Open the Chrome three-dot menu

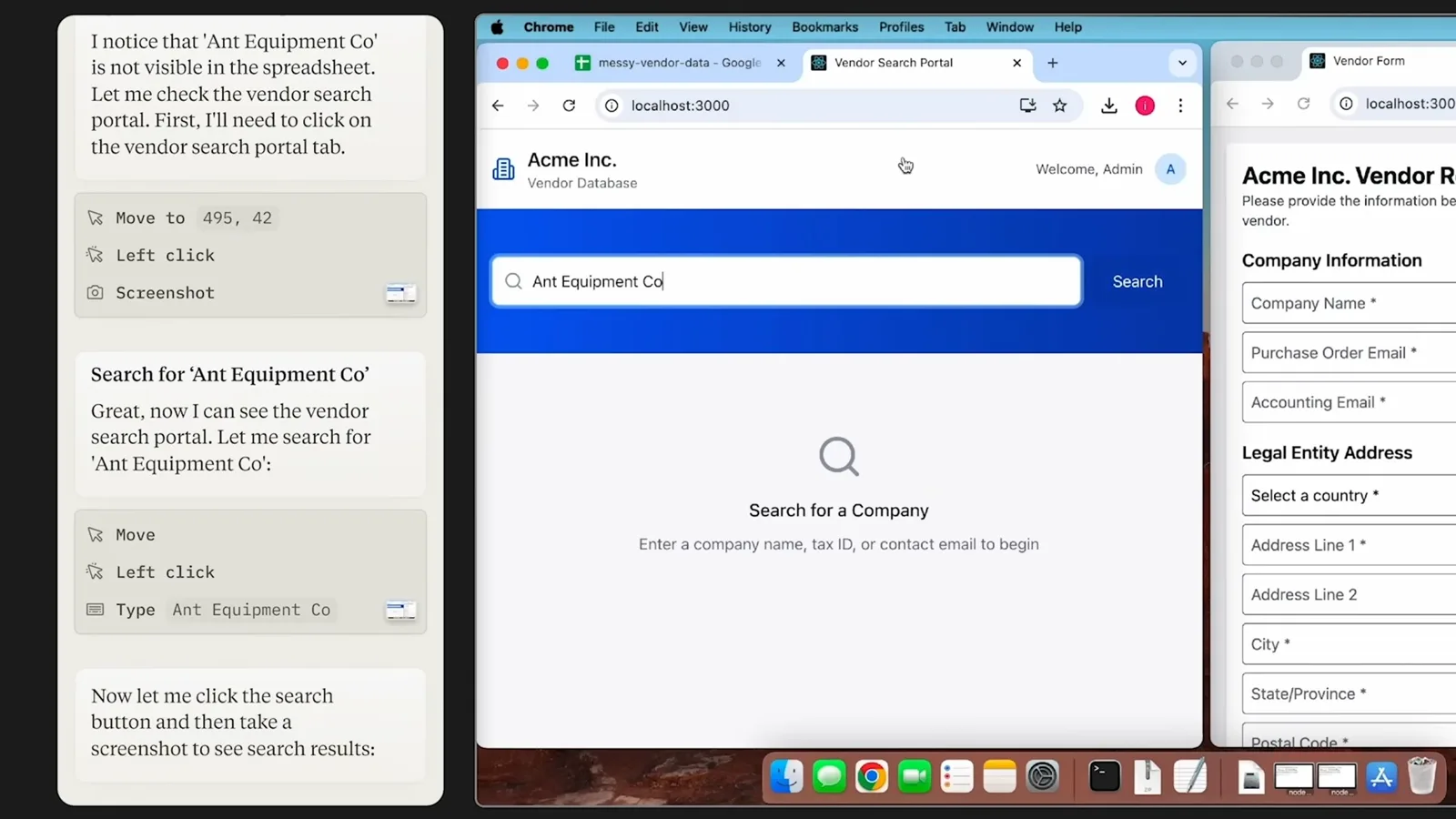click(x=1180, y=106)
